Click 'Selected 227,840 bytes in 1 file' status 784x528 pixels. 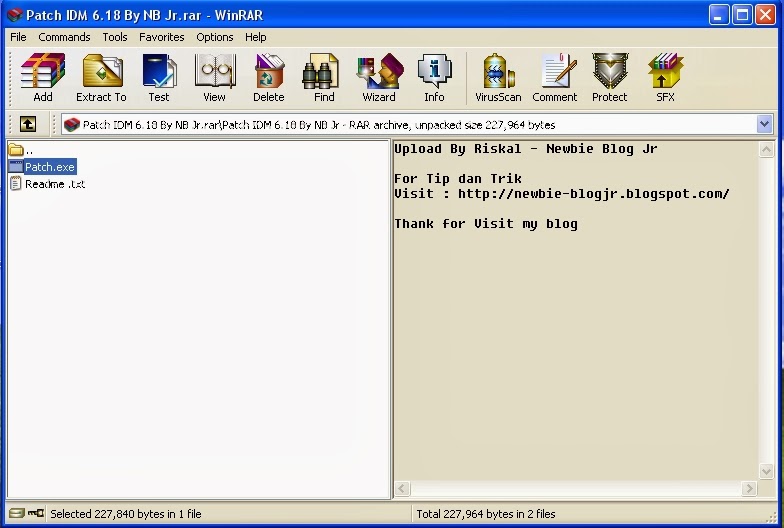[x=126, y=514]
